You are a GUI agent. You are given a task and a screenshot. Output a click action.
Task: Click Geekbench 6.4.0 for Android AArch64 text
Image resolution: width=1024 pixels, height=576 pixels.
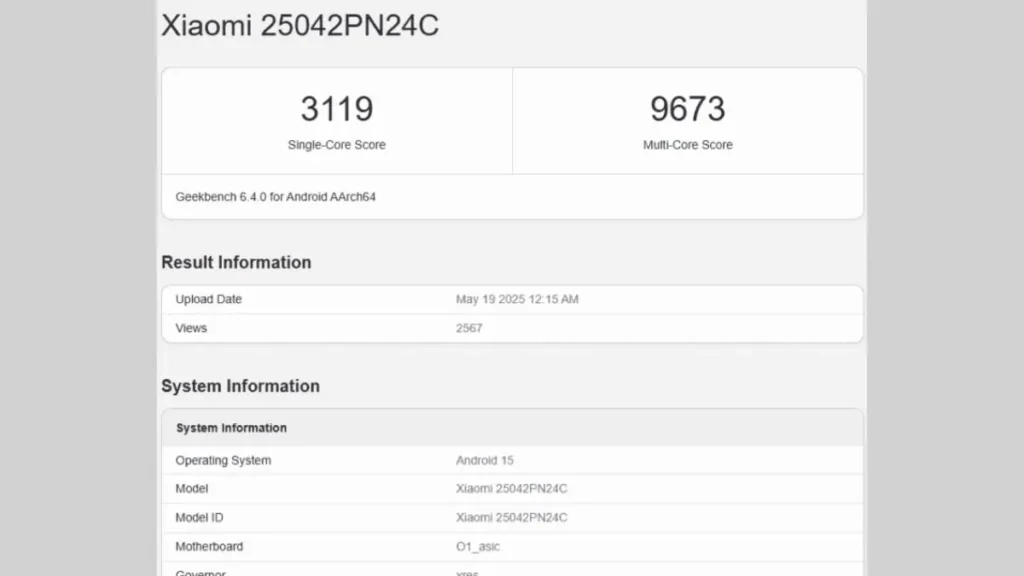pos(276,197)
